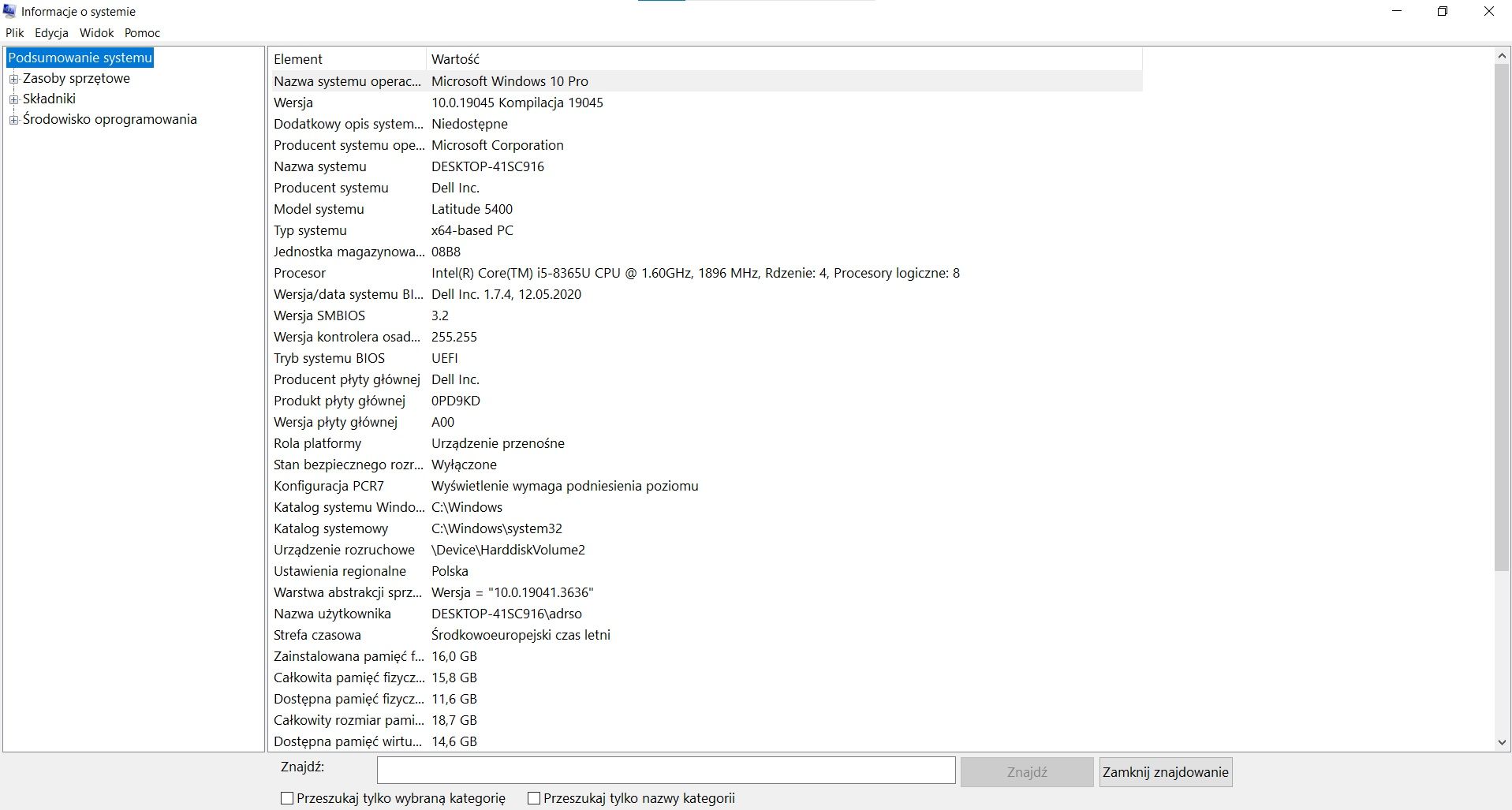Select the Microsoft Corporation value
The height and width of the screenshot is (810, 1512).
498,145
